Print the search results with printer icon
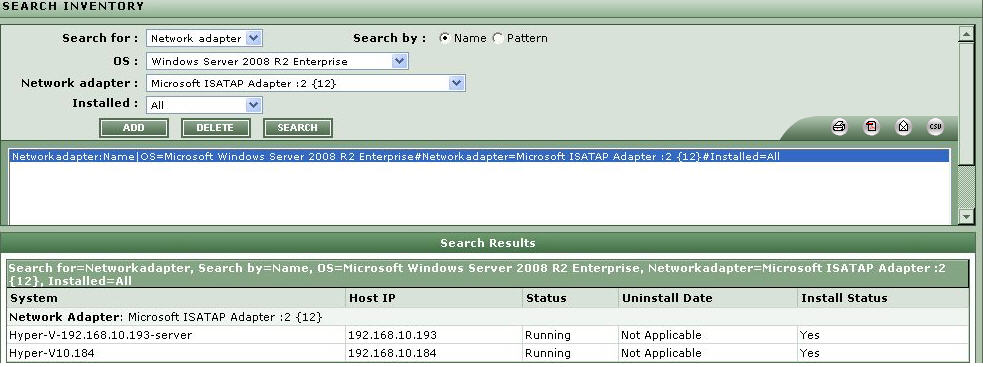The height and width of the screenshot is (367, 983). pos(839,127)
